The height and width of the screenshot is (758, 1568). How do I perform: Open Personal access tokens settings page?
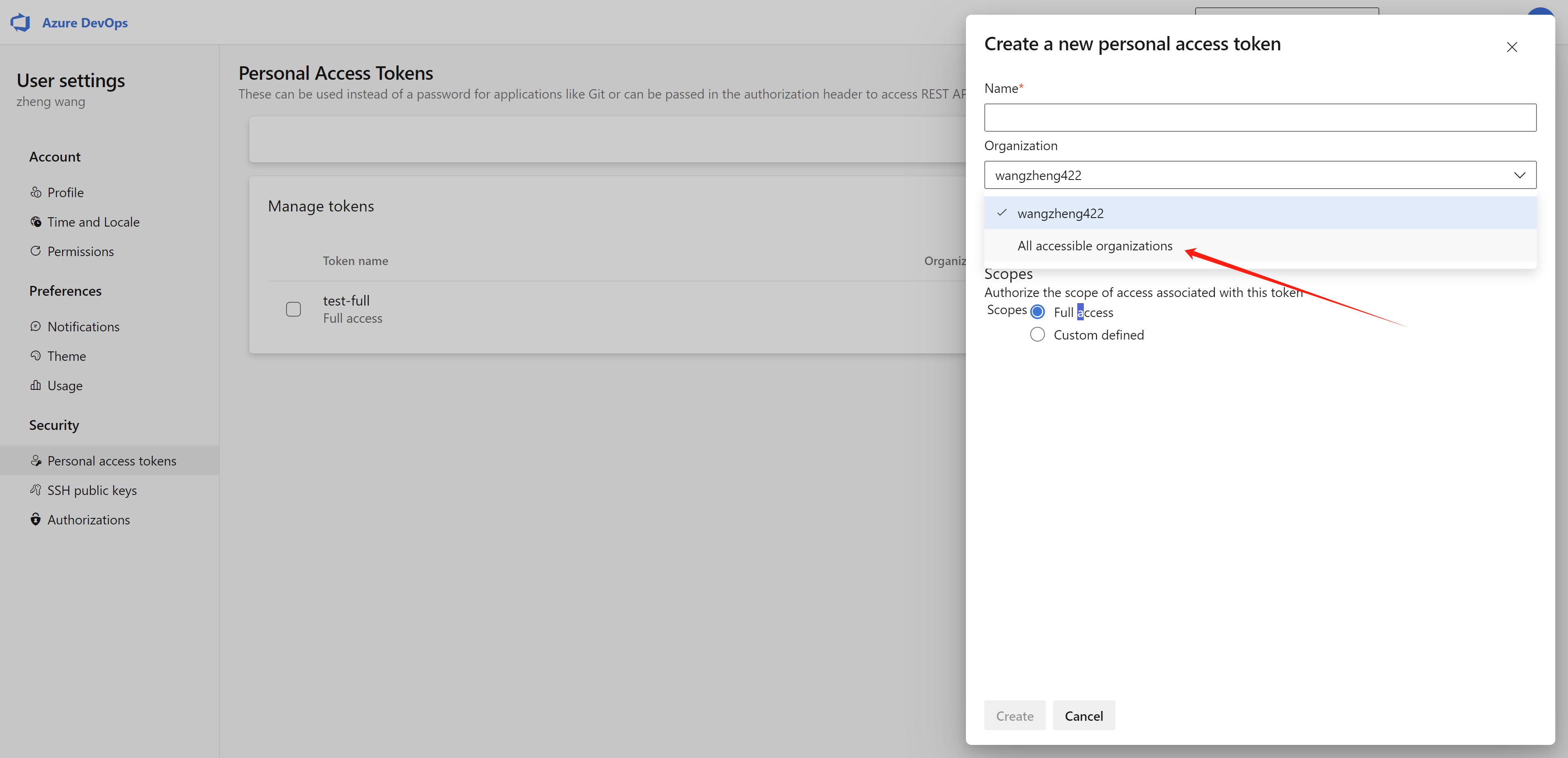click(x=111, y=461)
